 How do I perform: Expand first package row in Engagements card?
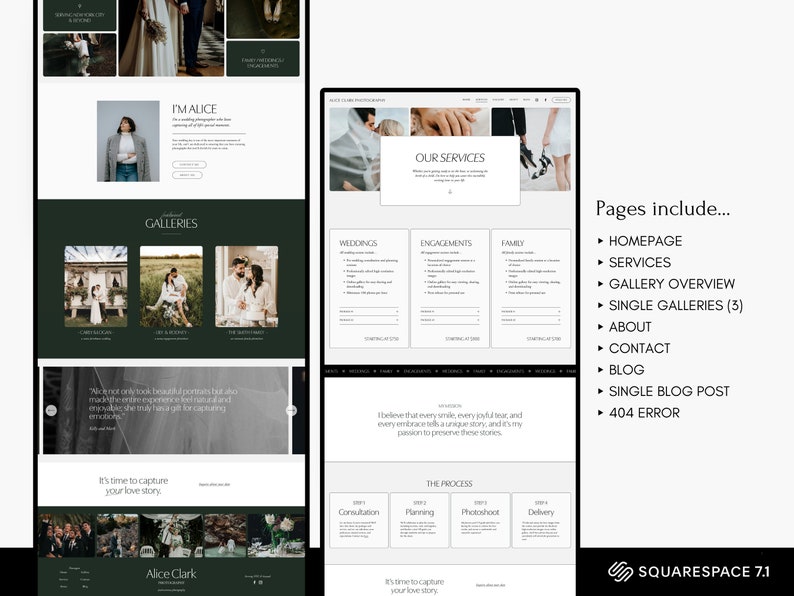(x=450, y=311)
